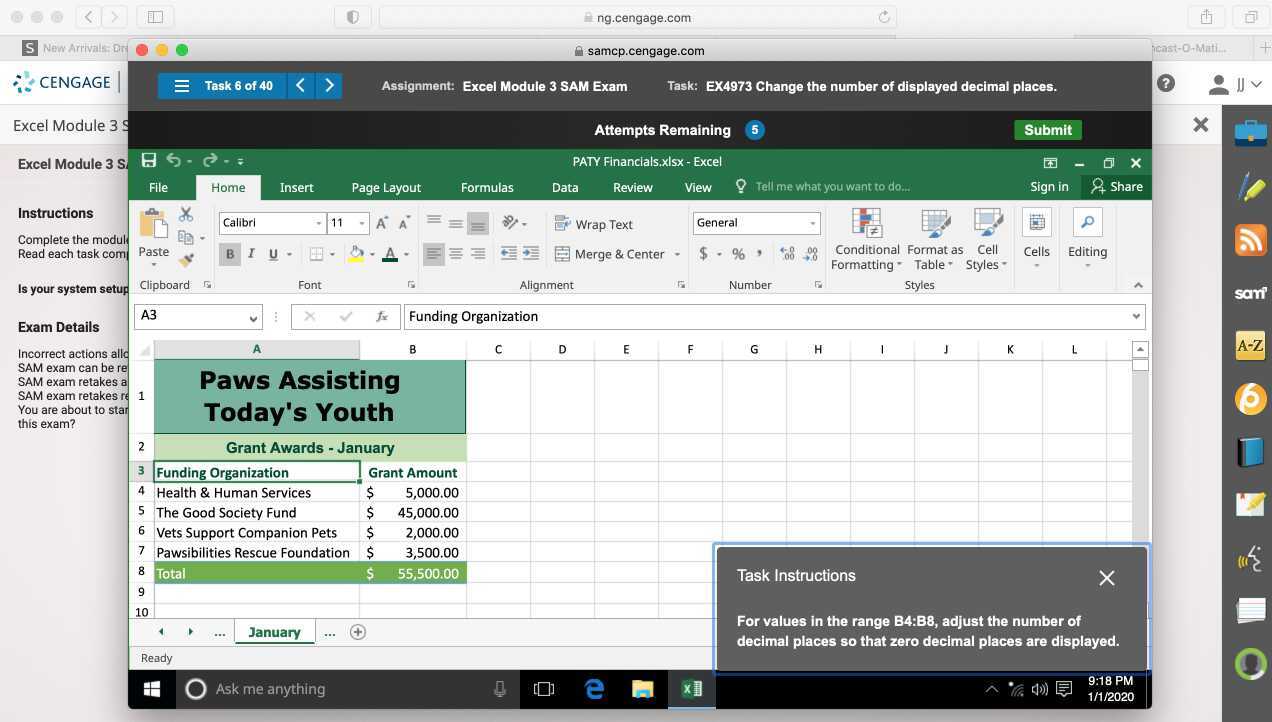Click the Format Painter brush icon

tap(186, 259)
